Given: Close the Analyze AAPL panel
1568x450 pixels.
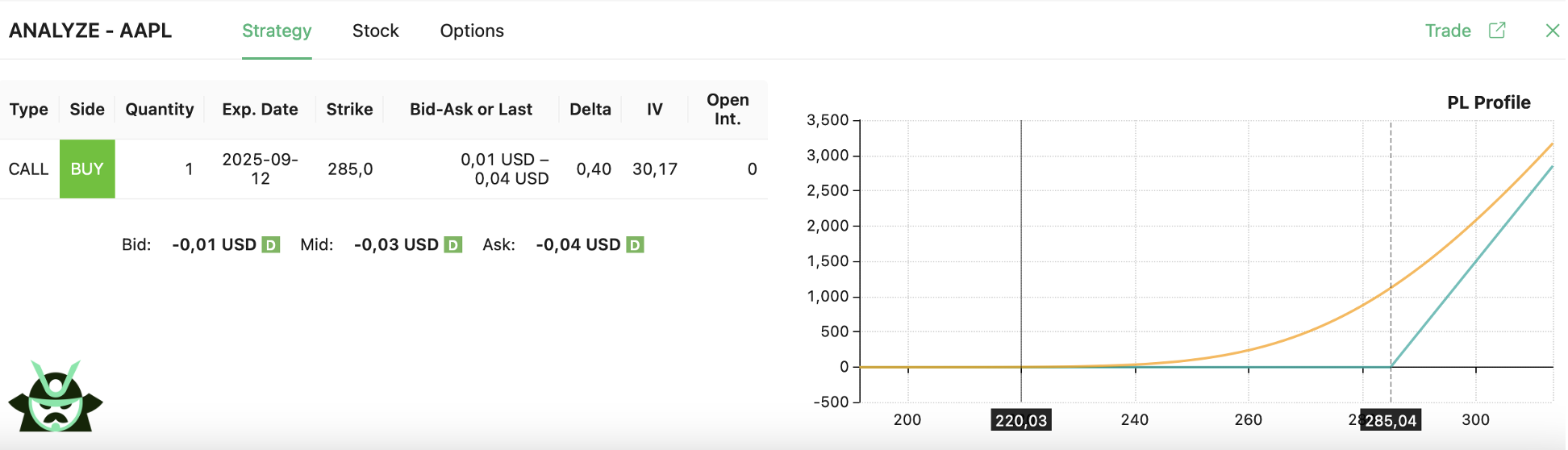Looking at the screenshot, I should coord(1552,31).
